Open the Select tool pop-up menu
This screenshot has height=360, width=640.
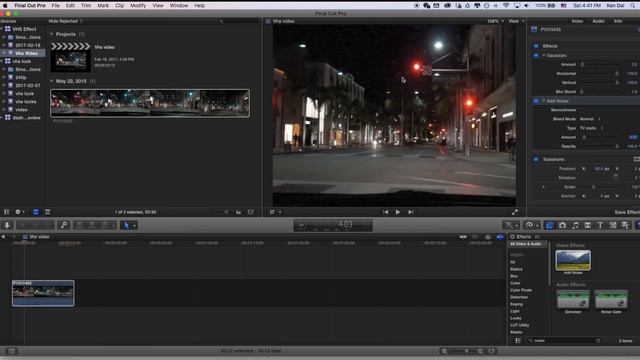click(128, 225)
